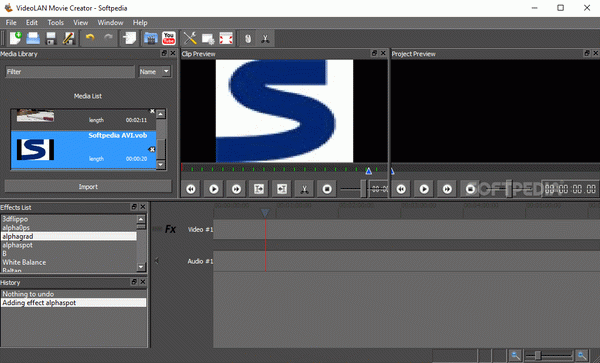Click next frame in Clip Preview
The height and width of the screenshot is (363, 600).
[x=236, y=189]
